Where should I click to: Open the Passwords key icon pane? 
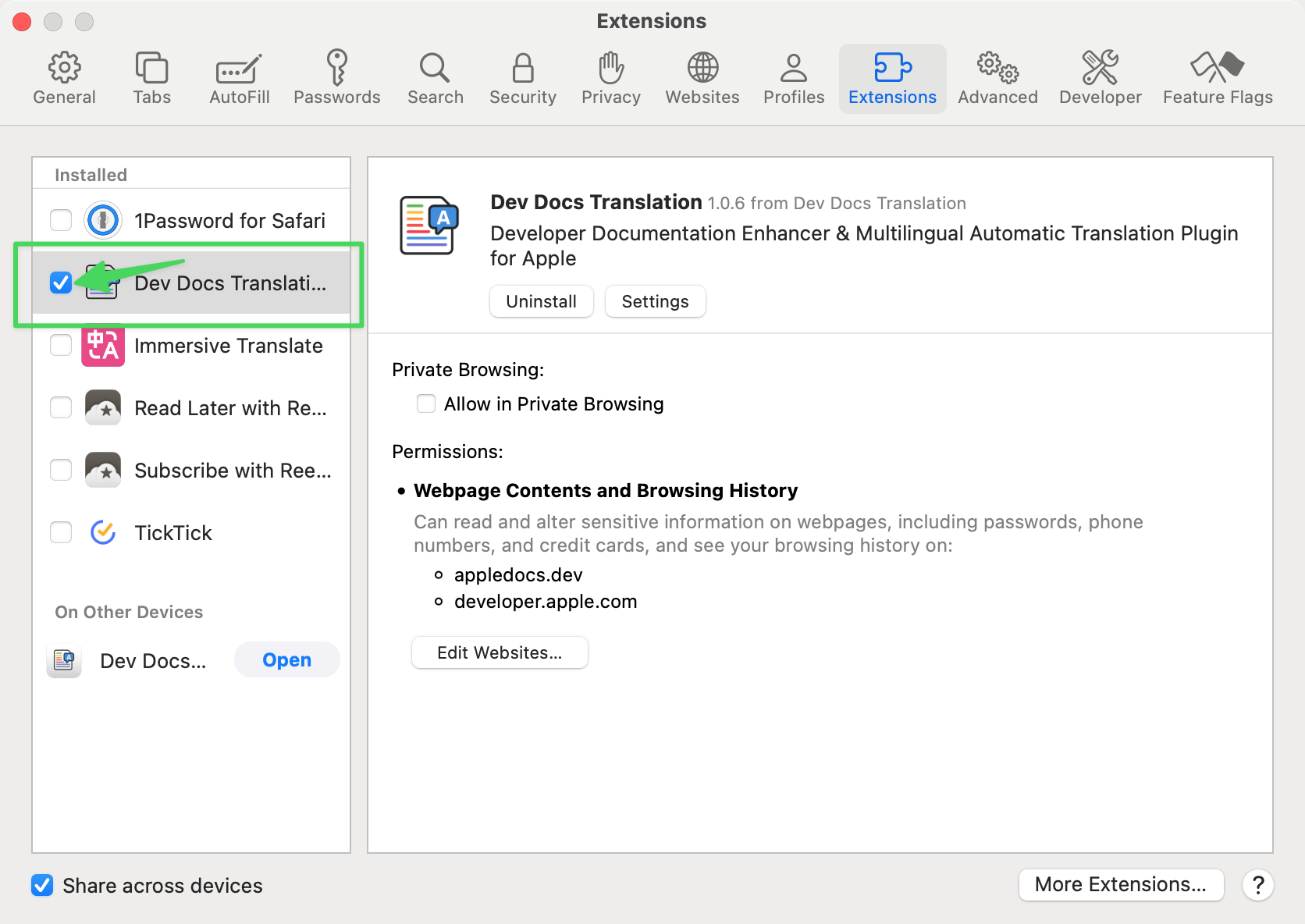[x=336, y=69]
